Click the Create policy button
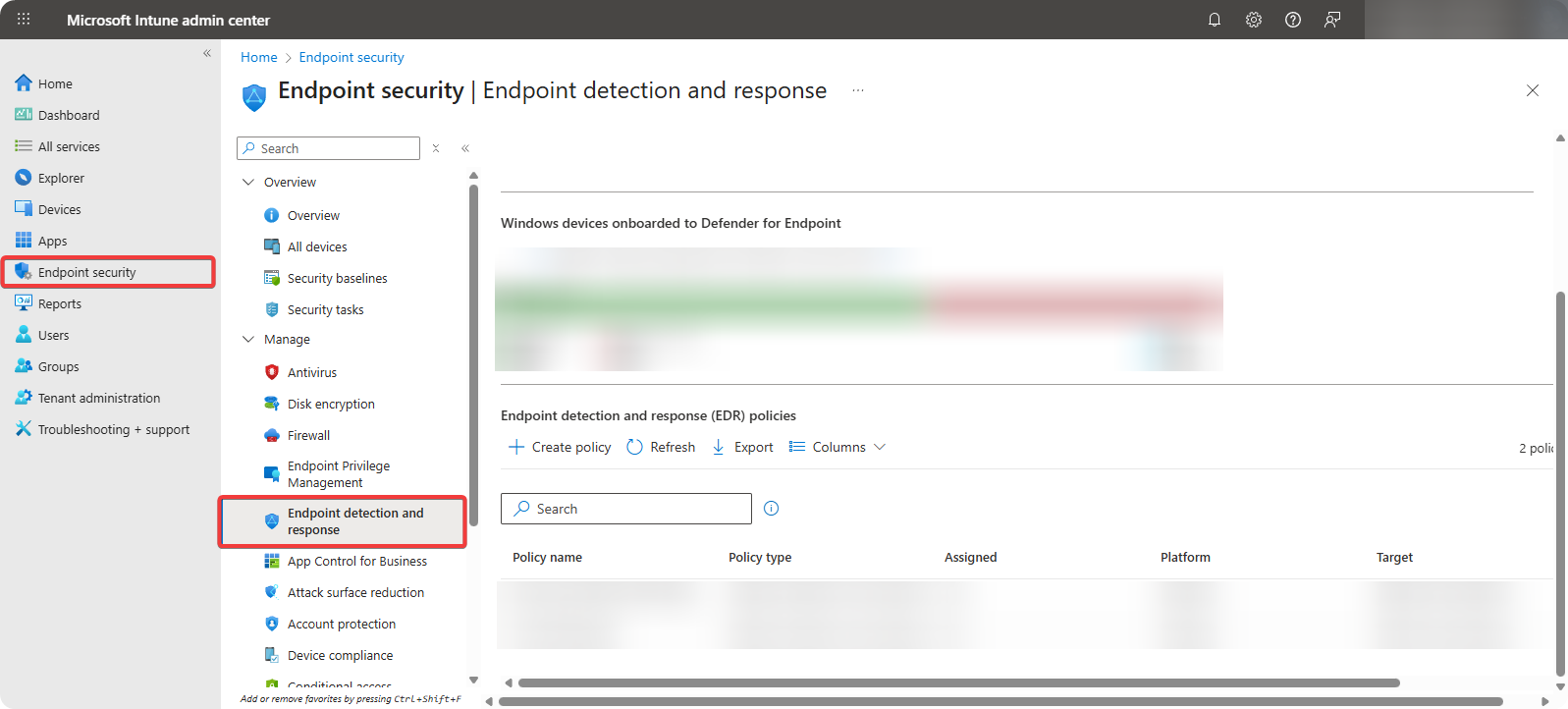Image resolution: width=1568 pixels, height=709 pixels. (560, 447)
